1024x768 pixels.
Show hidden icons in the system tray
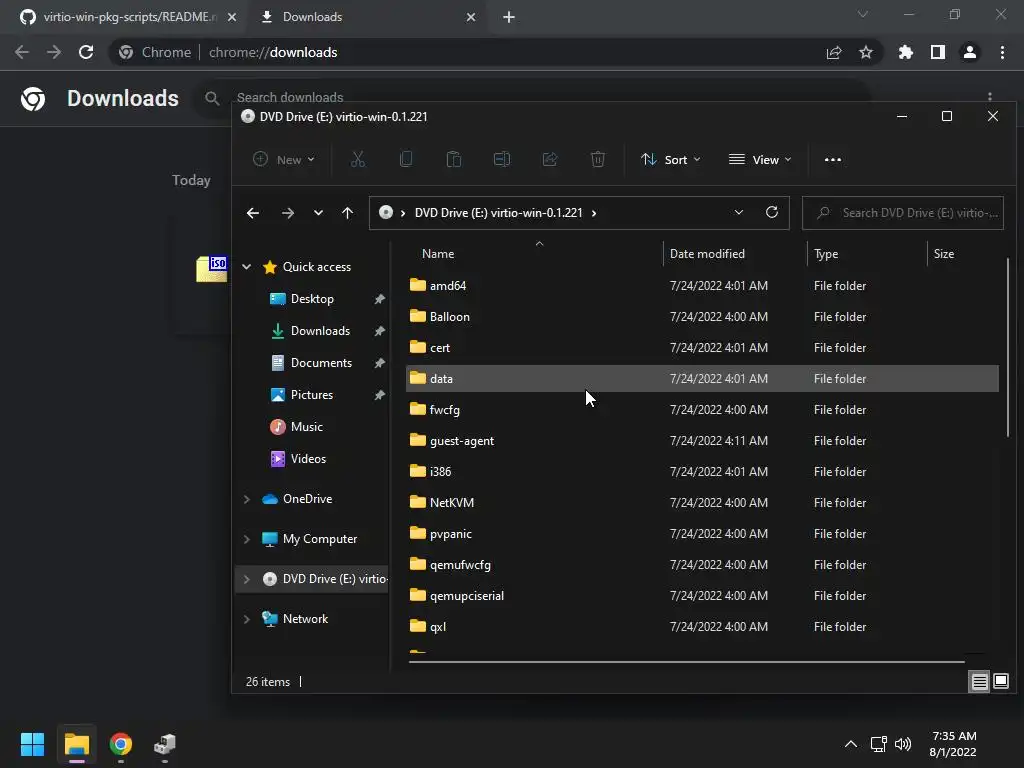tap(851, 744)
